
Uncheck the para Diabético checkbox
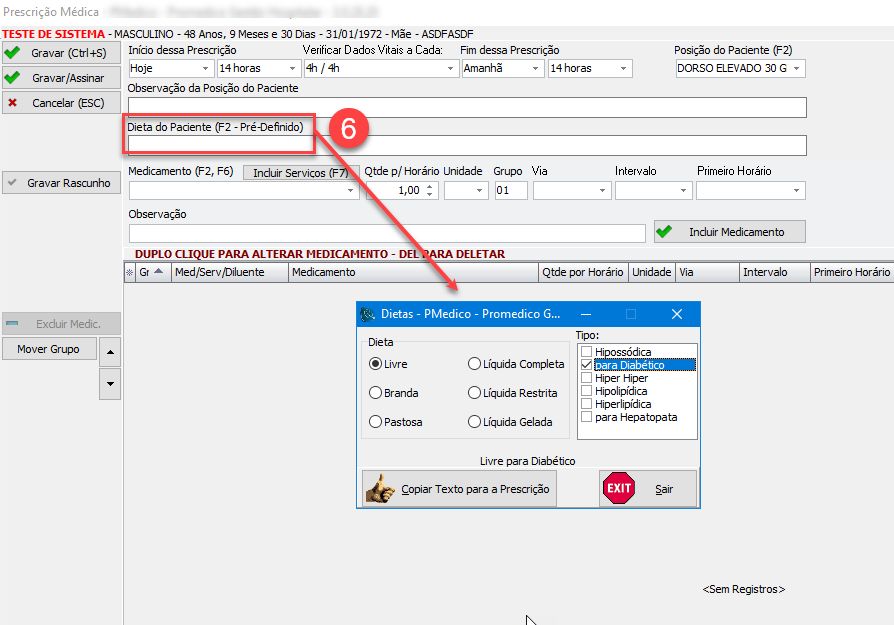pos(587,365)
